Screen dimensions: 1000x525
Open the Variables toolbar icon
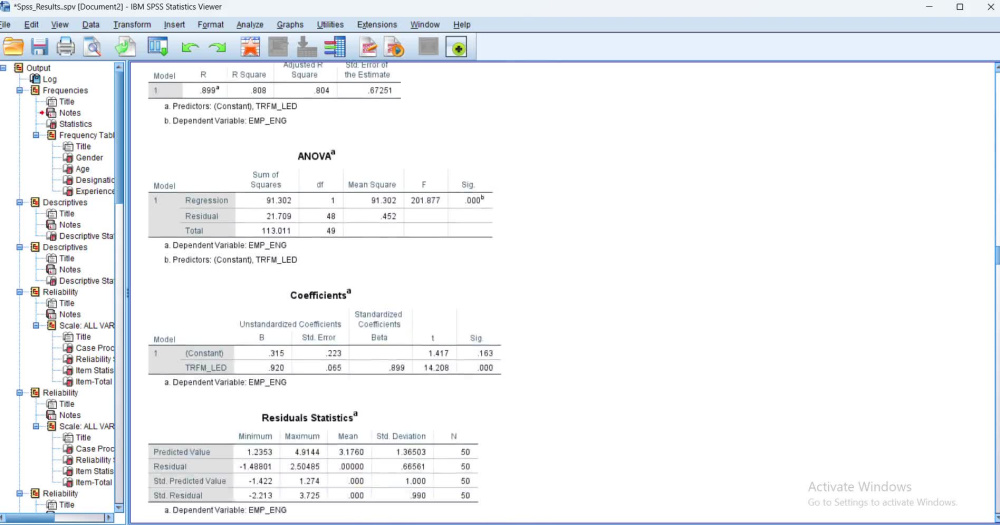[x=335, y=47]
